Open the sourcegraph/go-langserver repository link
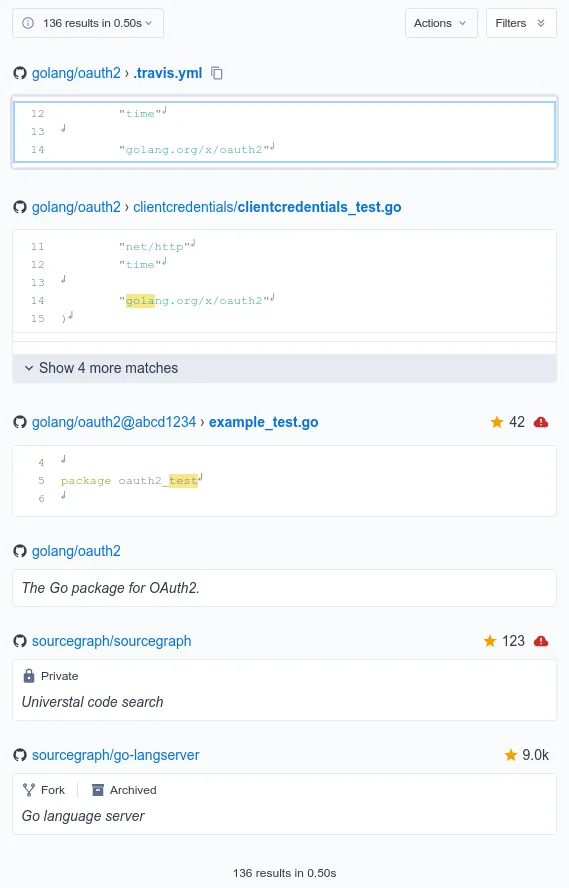Viewport: 569px width, 888px height. pyautogui.click(x=115, y=755)
